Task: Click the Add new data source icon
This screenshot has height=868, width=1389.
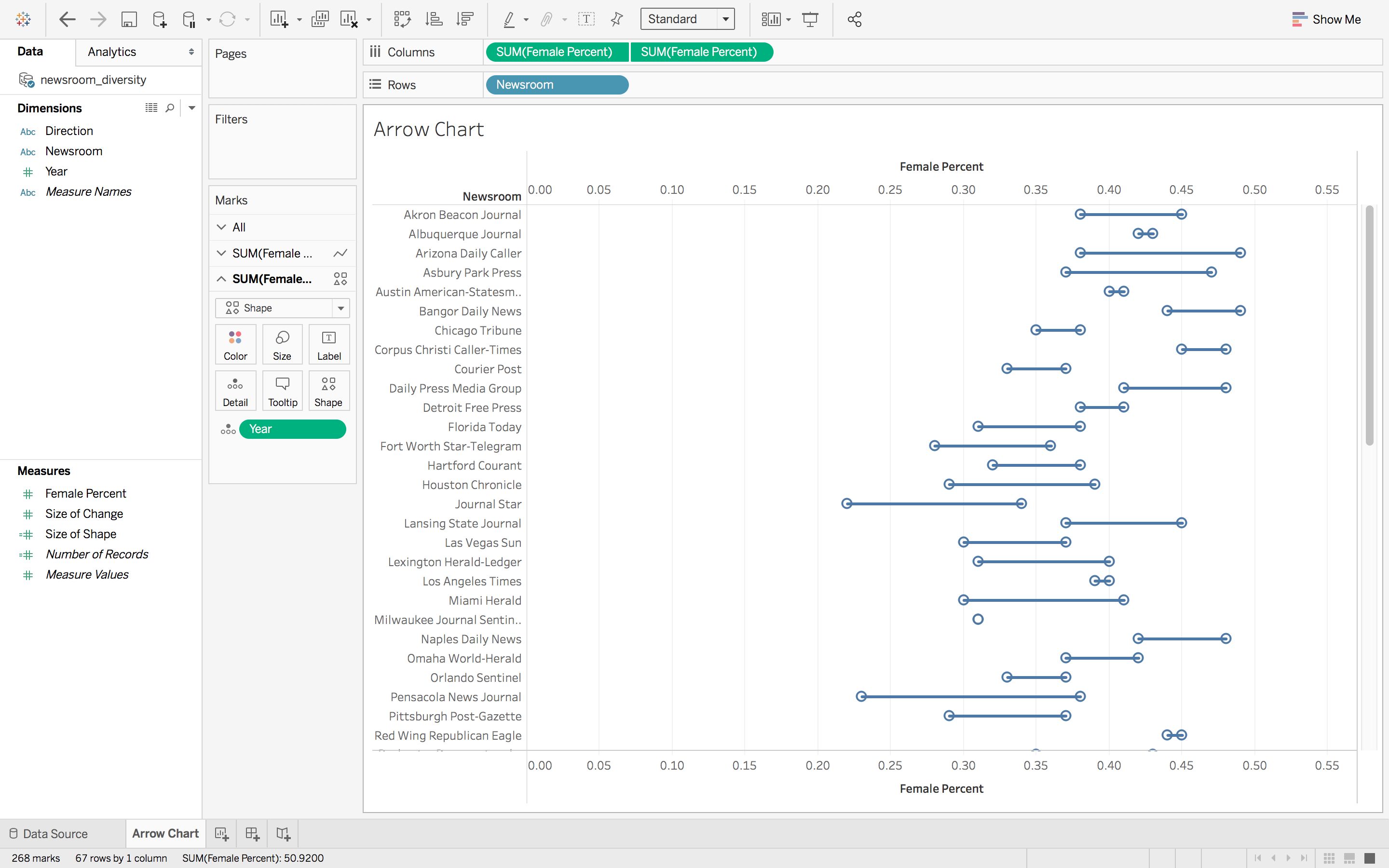Action: (x=159, y=19)
